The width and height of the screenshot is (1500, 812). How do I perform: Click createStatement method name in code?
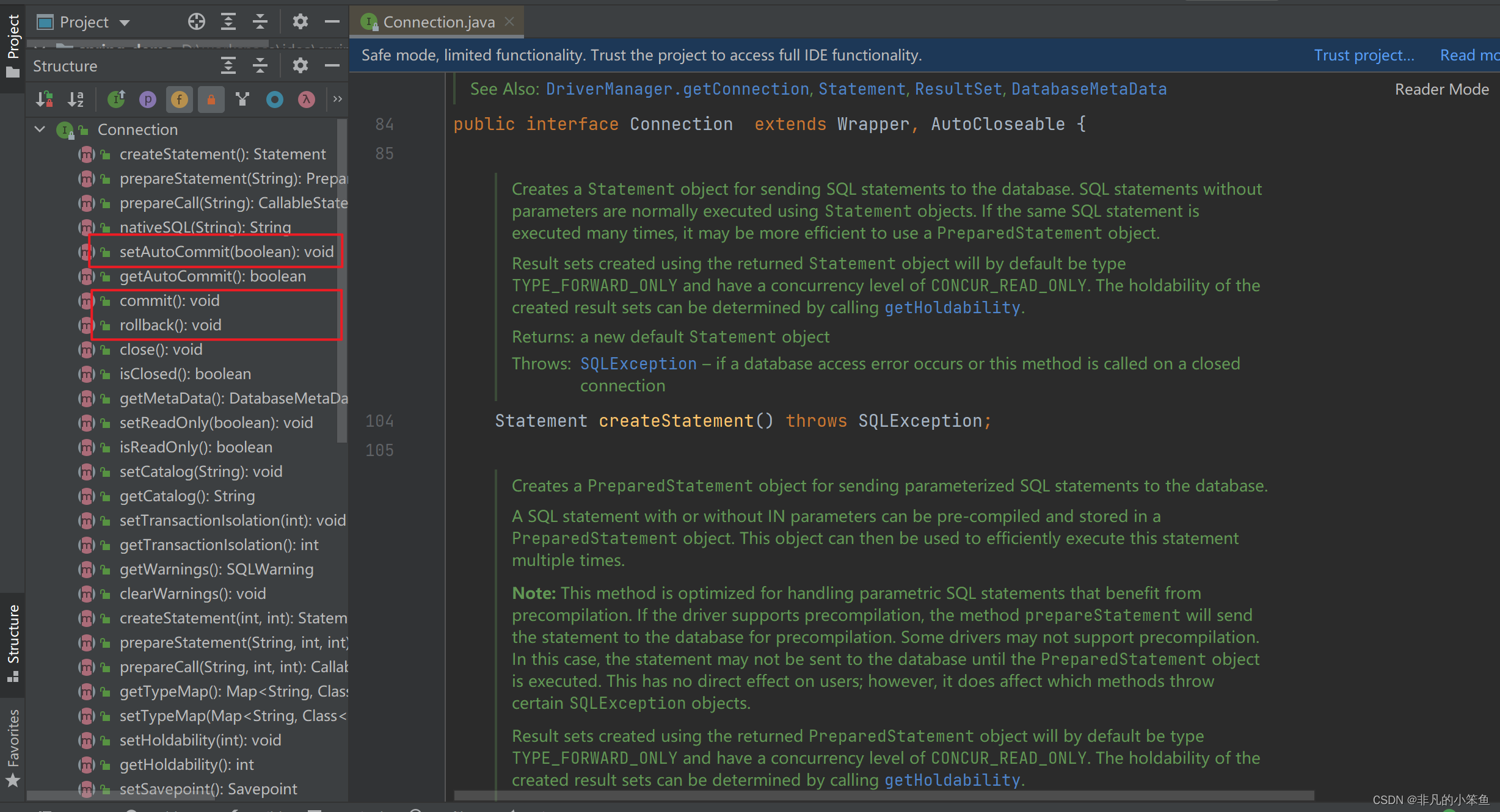coord(676,421)
